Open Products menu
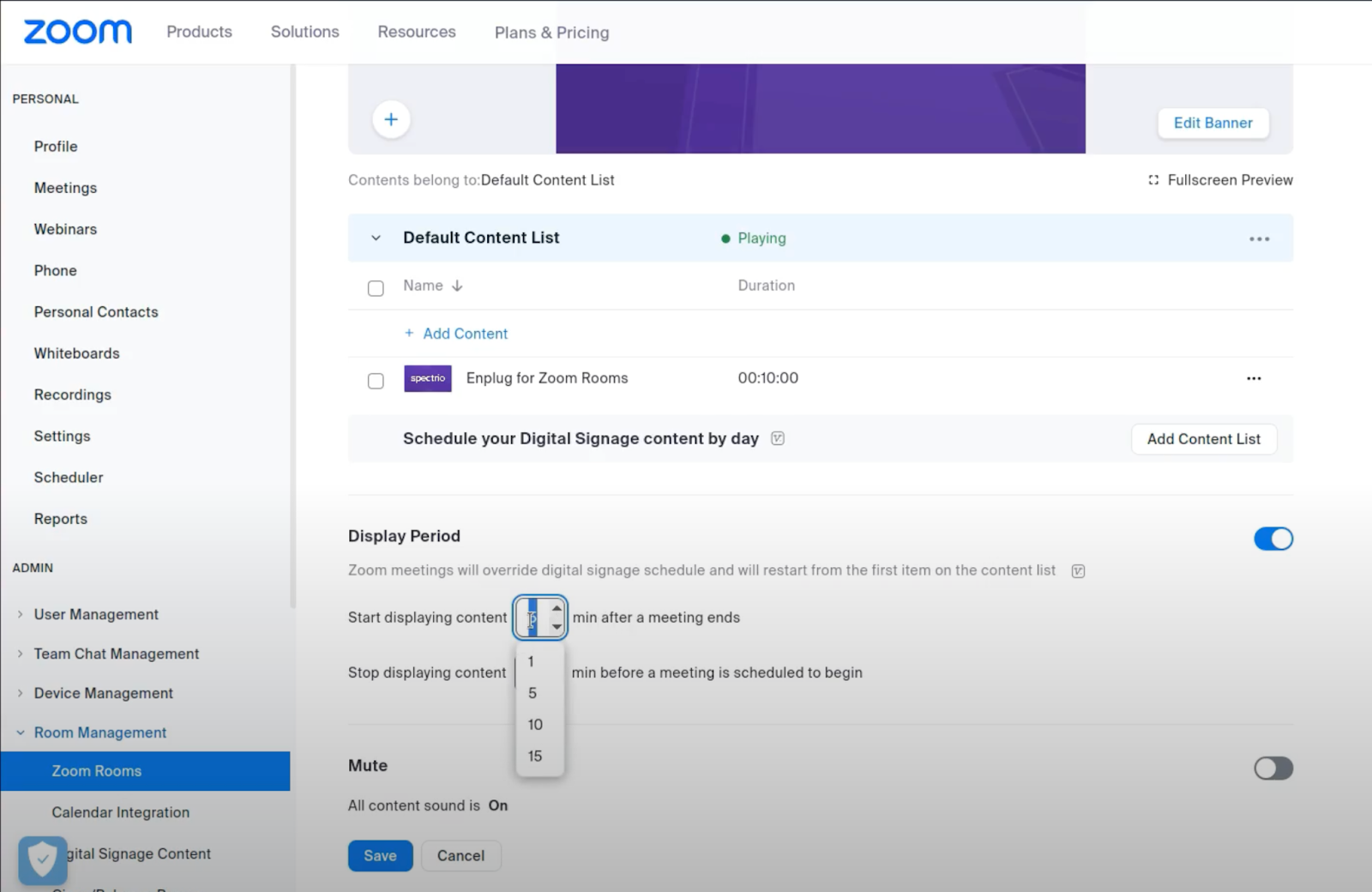Screen dimensions: 1372x892 (199, 32)
